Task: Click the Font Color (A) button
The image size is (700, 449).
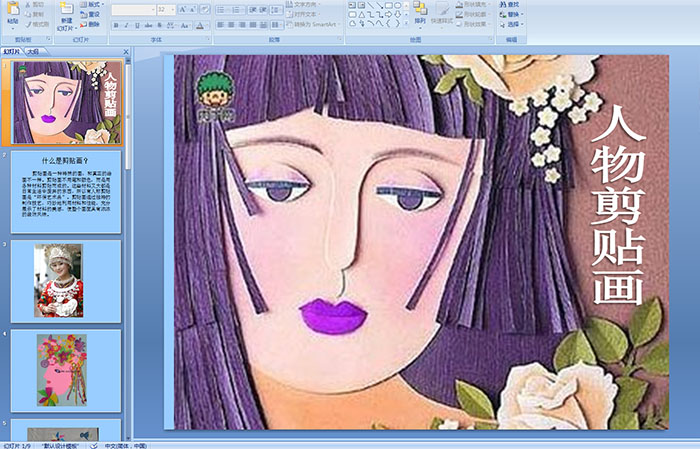Action: tap(200, 25)
